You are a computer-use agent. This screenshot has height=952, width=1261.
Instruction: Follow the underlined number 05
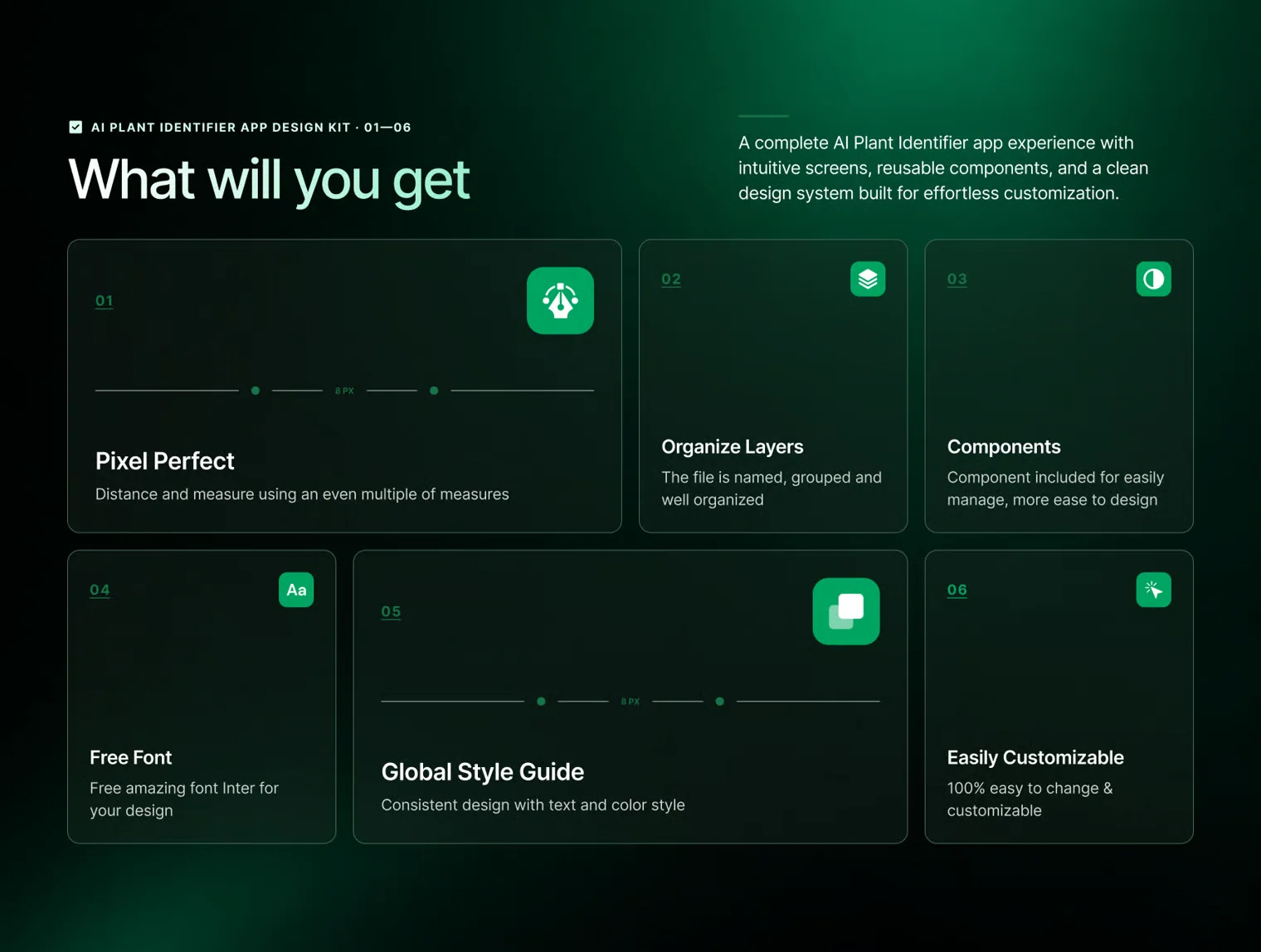(391, 612)
